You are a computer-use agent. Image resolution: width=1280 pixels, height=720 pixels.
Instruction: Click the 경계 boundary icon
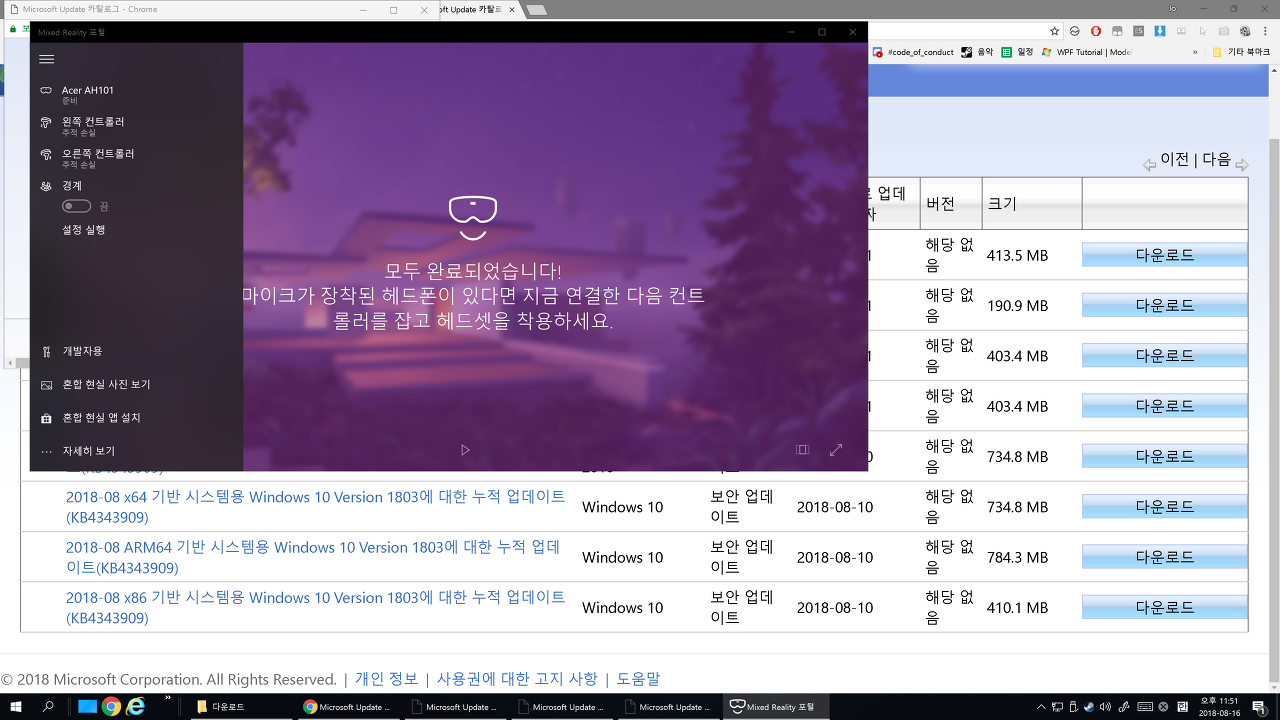46,186
